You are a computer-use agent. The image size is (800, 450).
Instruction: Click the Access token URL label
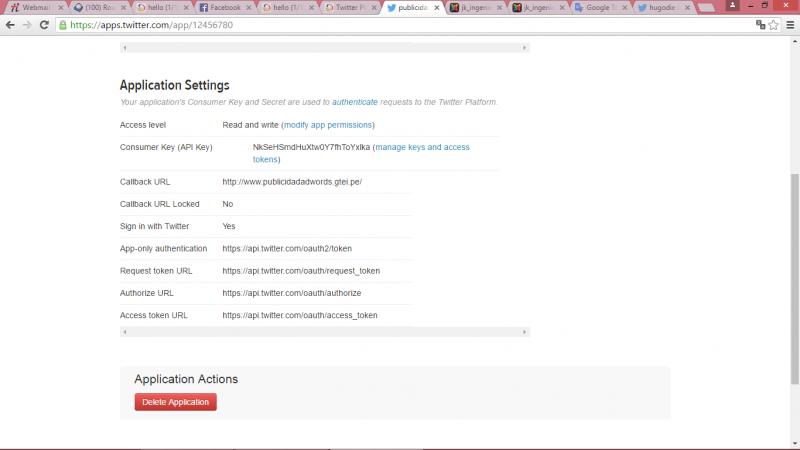tap(154, 315)
